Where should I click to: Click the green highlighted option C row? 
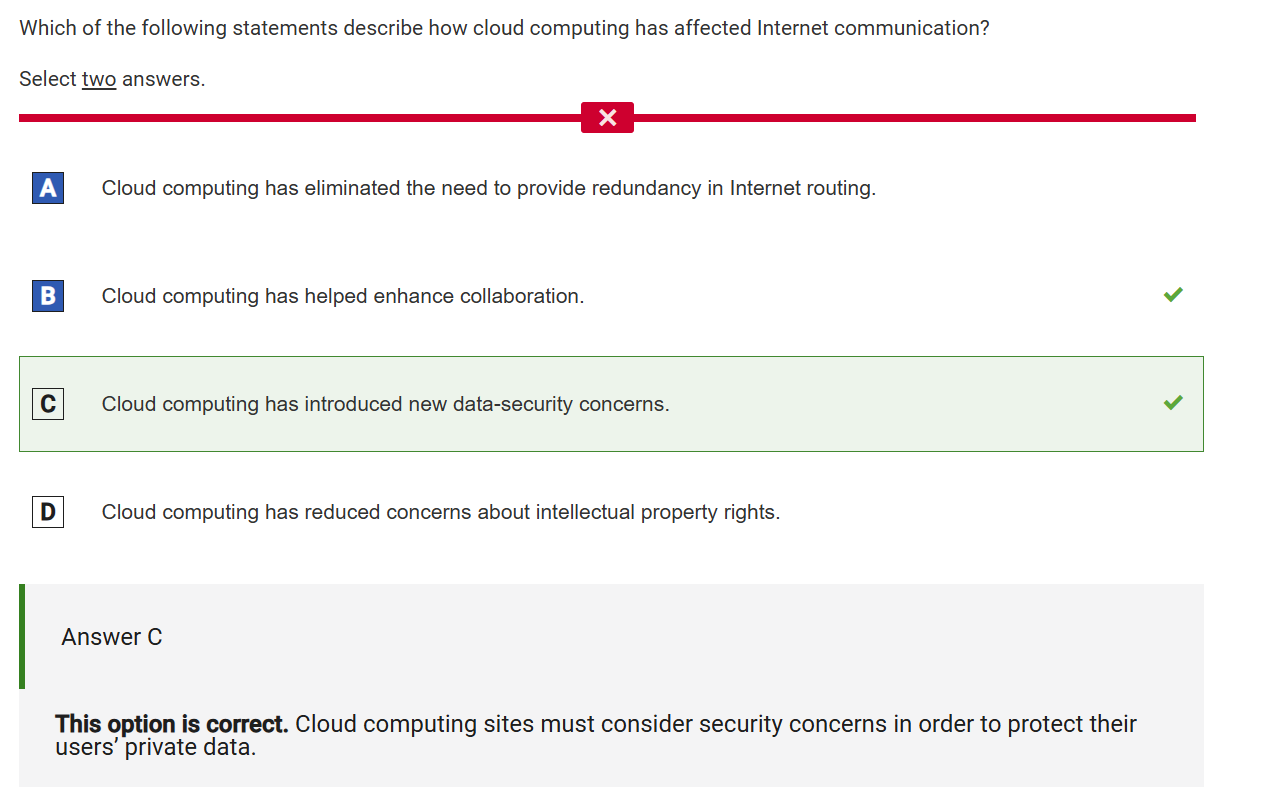pos(611,404)
